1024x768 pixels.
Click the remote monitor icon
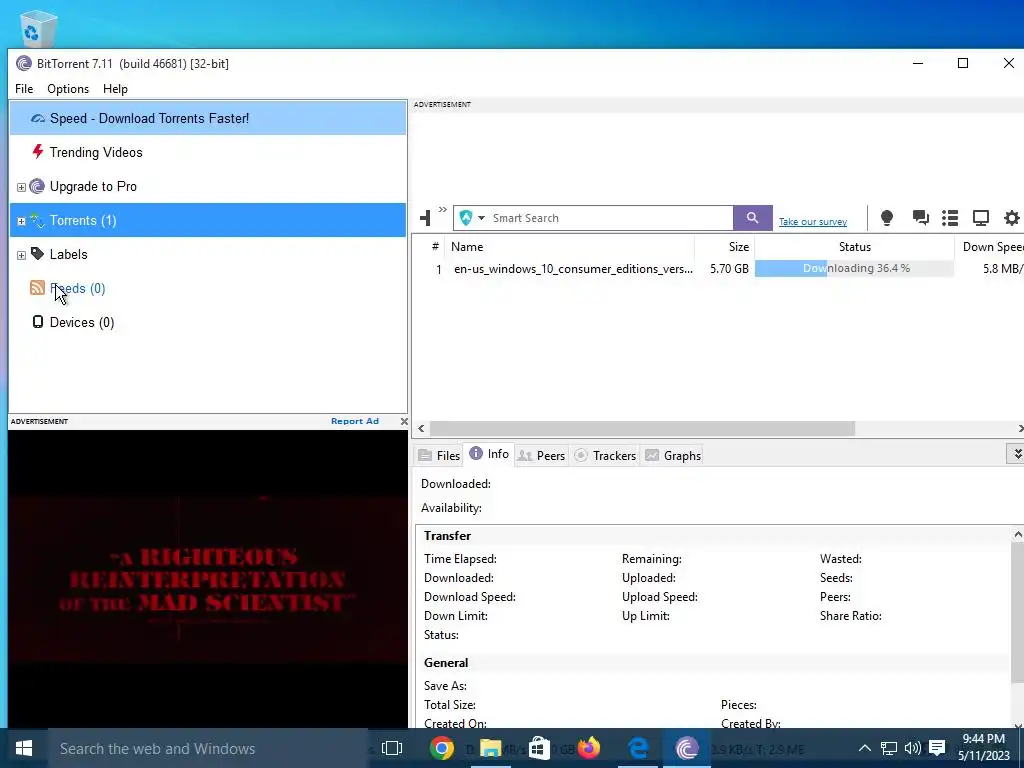980,218
